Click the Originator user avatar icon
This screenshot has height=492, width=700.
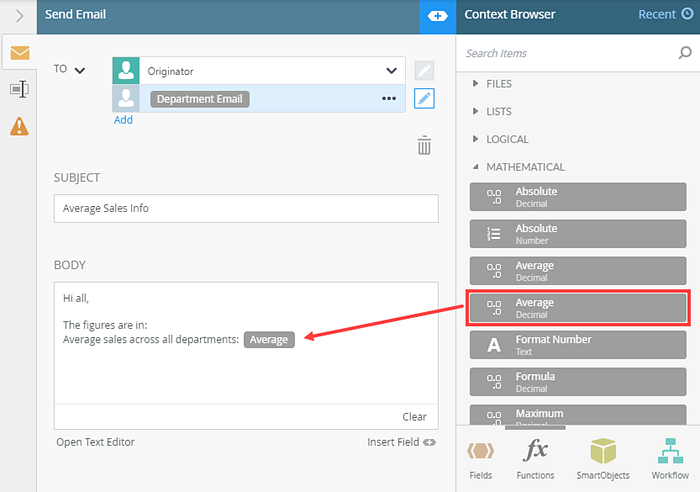click(x=126, y=71)
